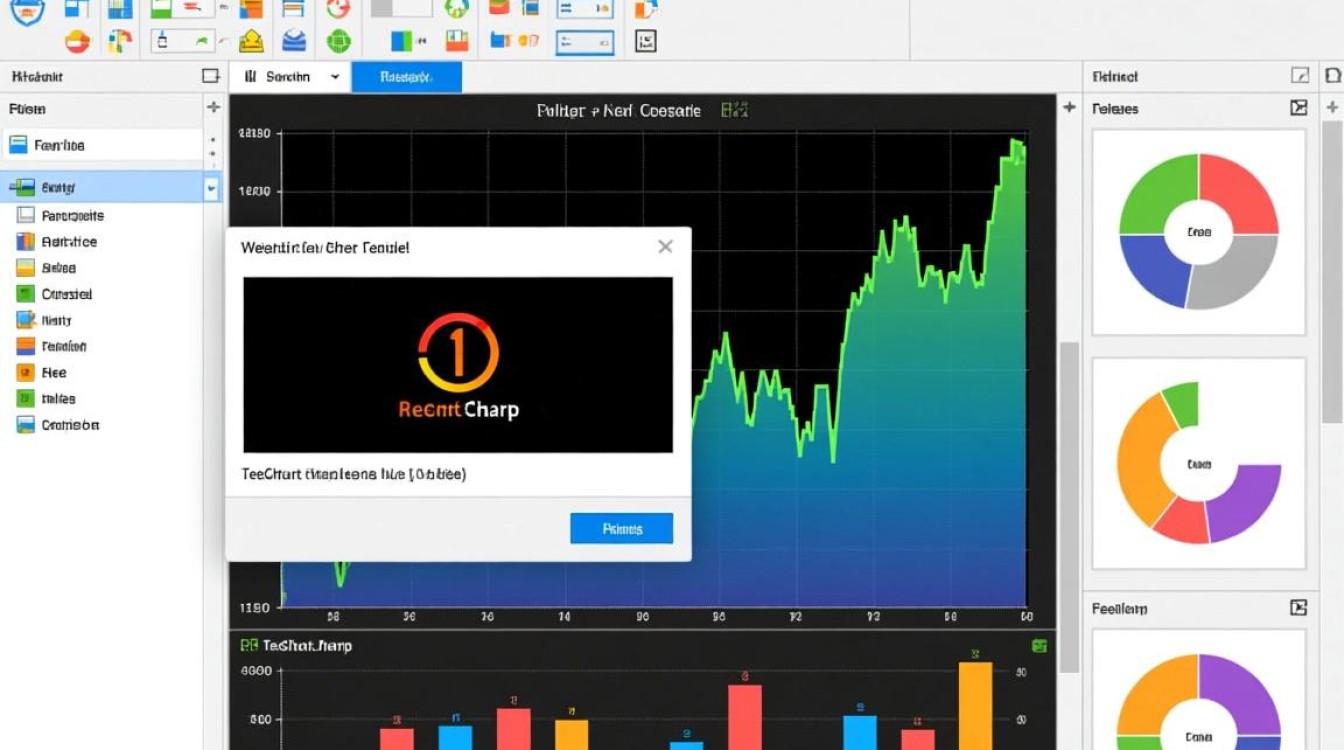Click the green icon beside the Crnesiel item
The image size is (1344, 750).
26,294
